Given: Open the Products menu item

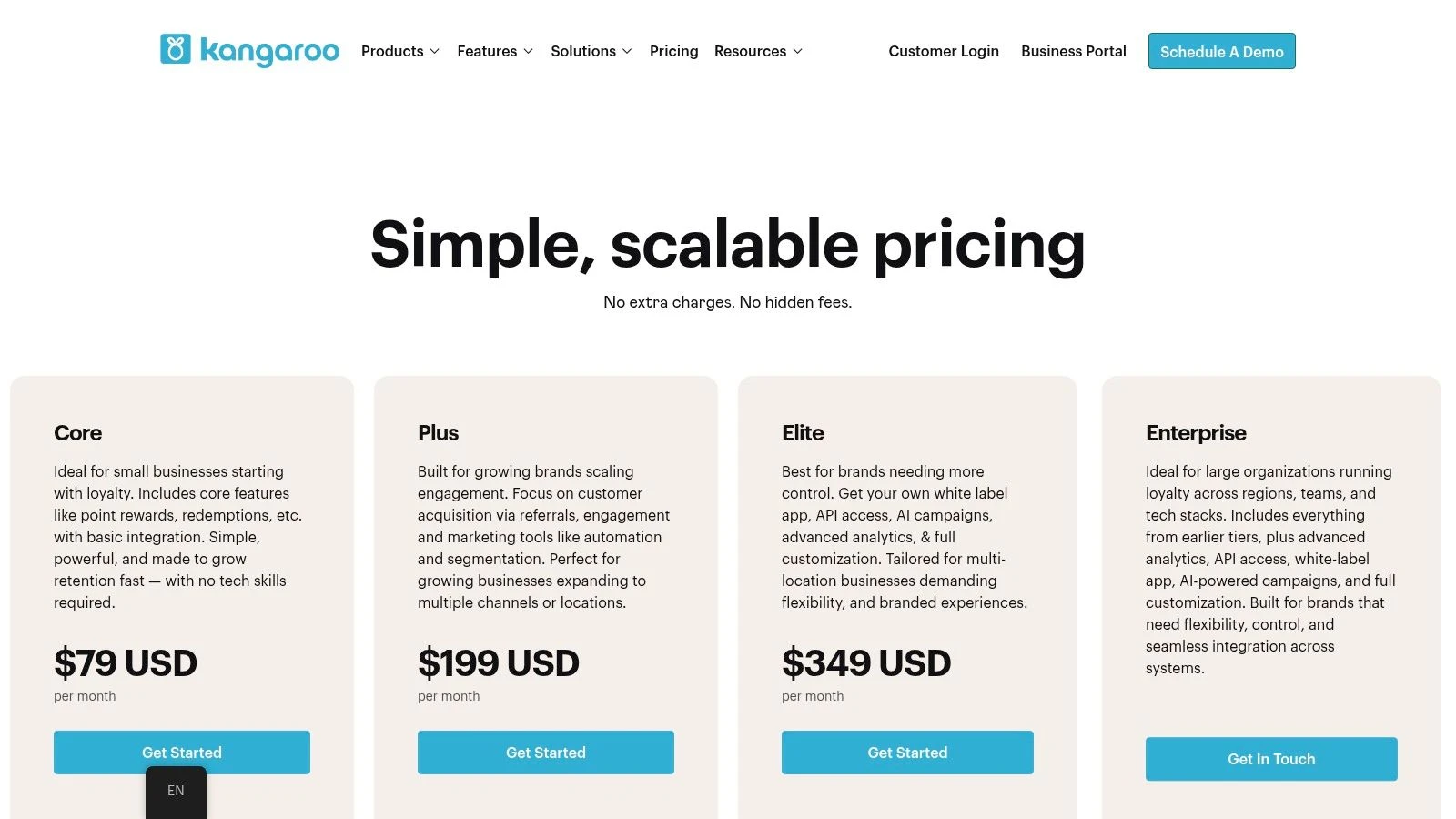Looking at the screenshot, I should point(392,51).
